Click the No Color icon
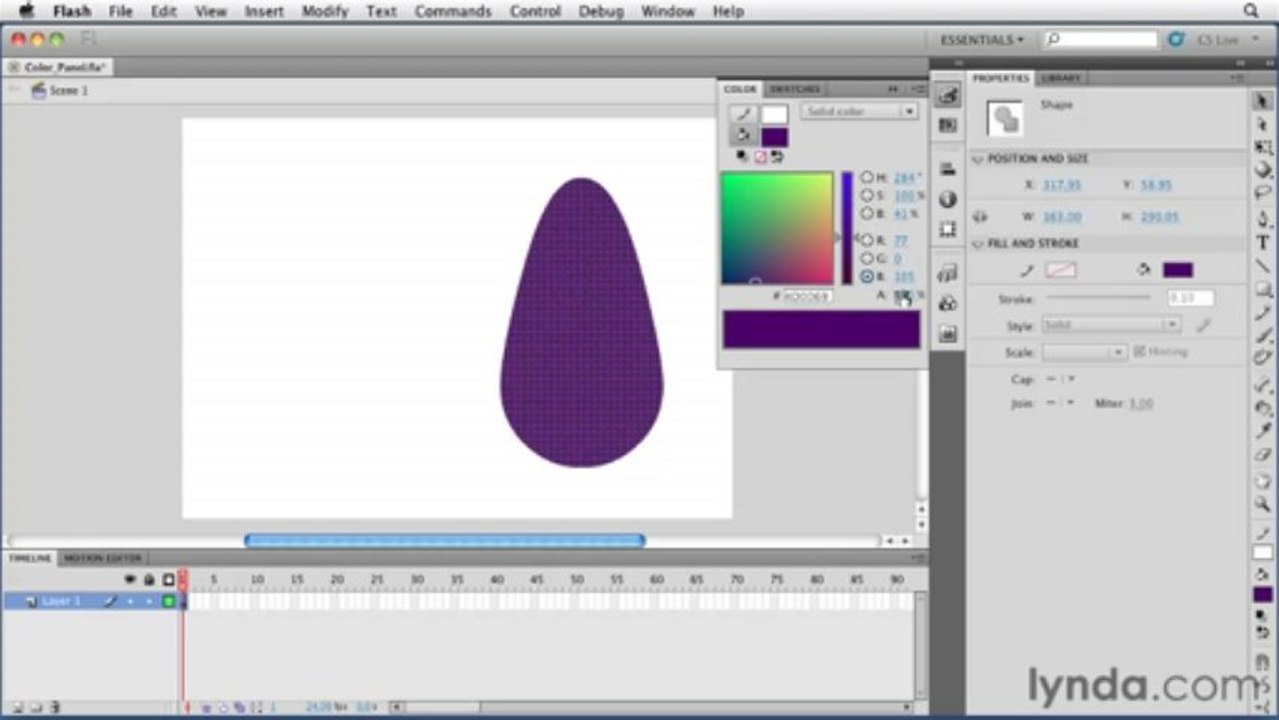Viewport: 1279px width, 720px height. [759, 157]
